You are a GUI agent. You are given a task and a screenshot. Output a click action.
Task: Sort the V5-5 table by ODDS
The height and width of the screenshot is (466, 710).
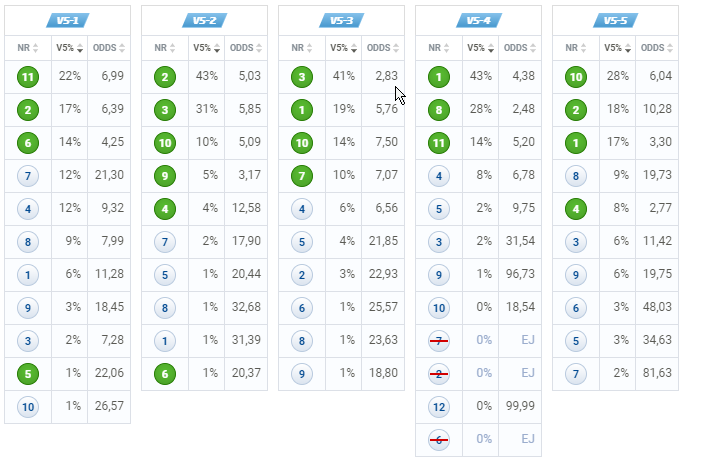pos(657,48)
